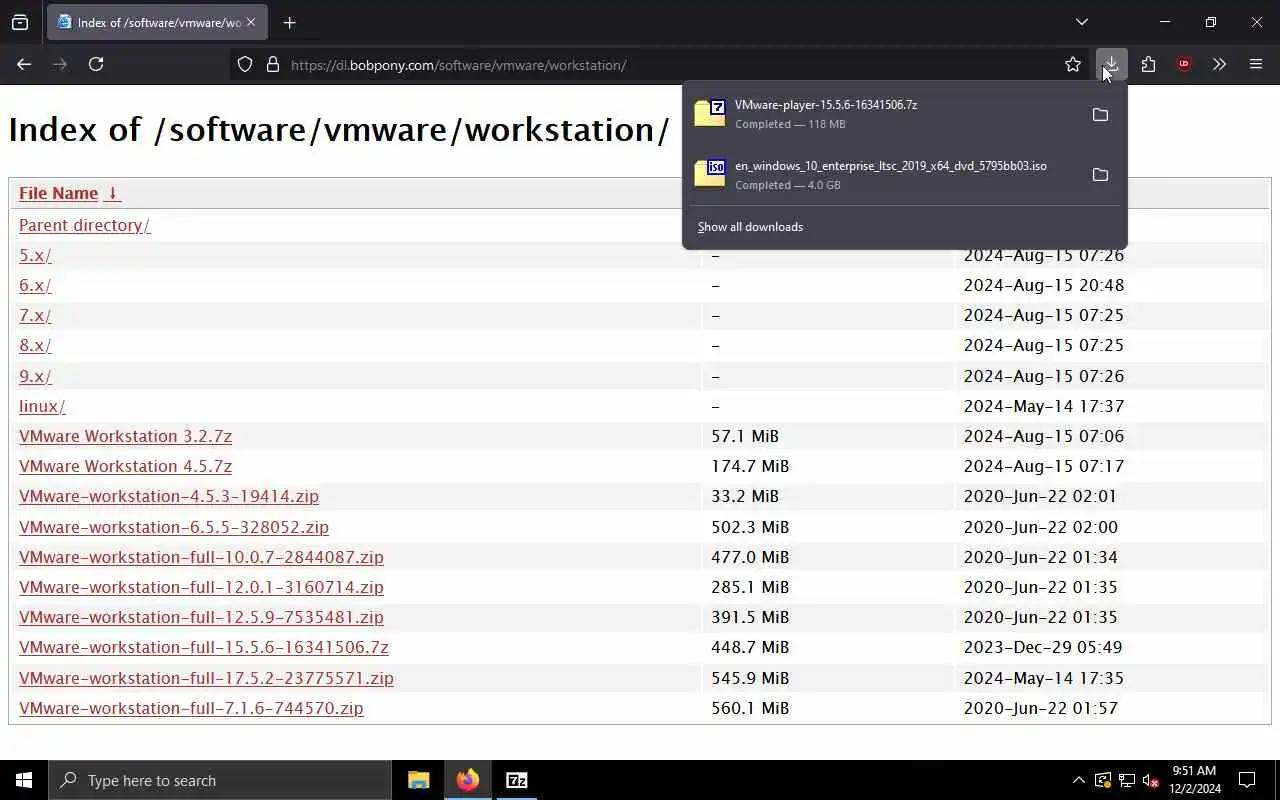This screenshot has height=800, width=1280.
Task: Click Show all downloads
Action: coord(750,227)
